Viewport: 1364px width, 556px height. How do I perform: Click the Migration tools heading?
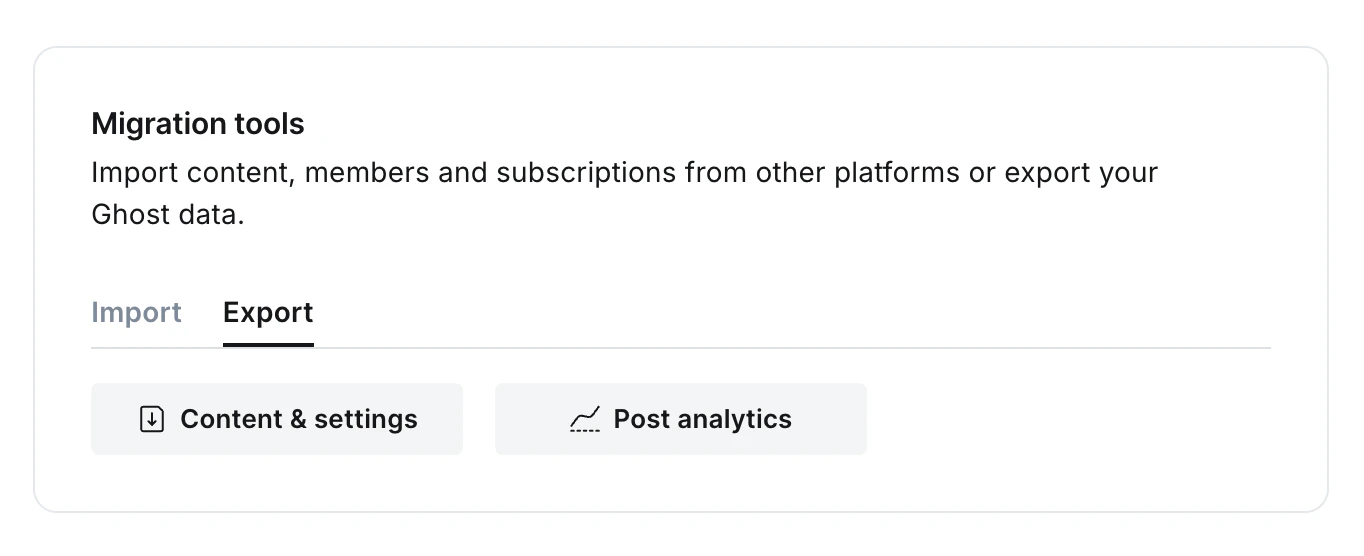pos(198,124)
